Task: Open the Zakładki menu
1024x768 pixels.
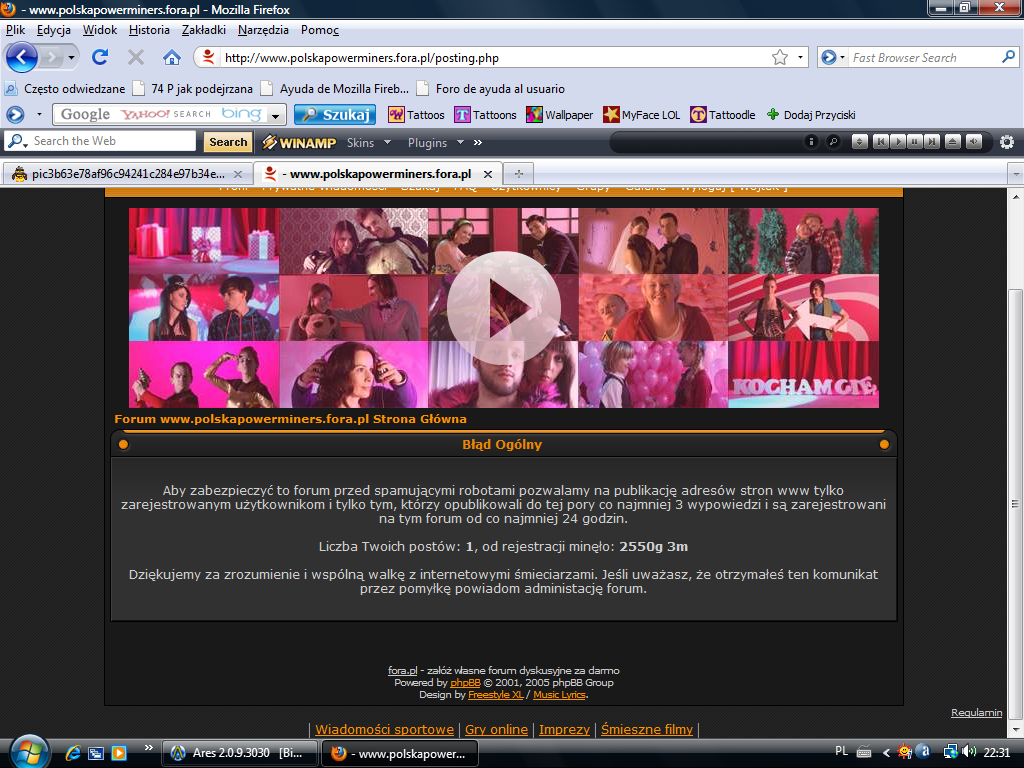Action: pyautogui.click(x=205, y=29)
